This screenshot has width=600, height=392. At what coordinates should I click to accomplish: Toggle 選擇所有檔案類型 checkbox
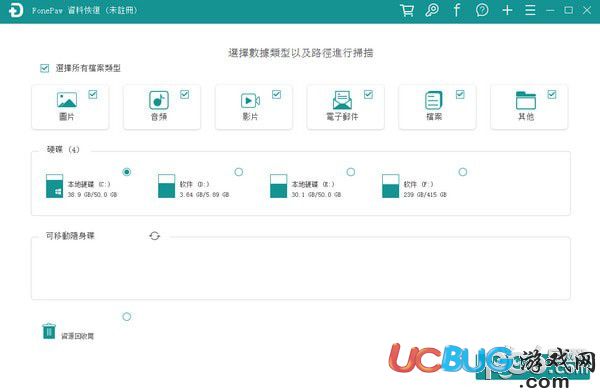click(44, 68)
